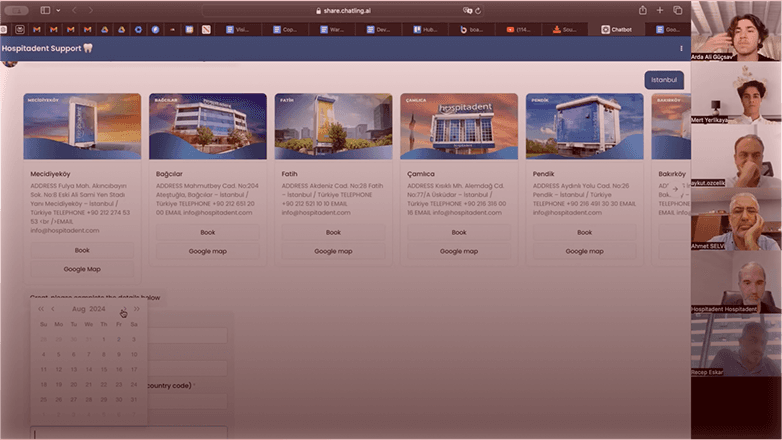Go to next month in calendar
782x440 pixels.
click(125, 309)
